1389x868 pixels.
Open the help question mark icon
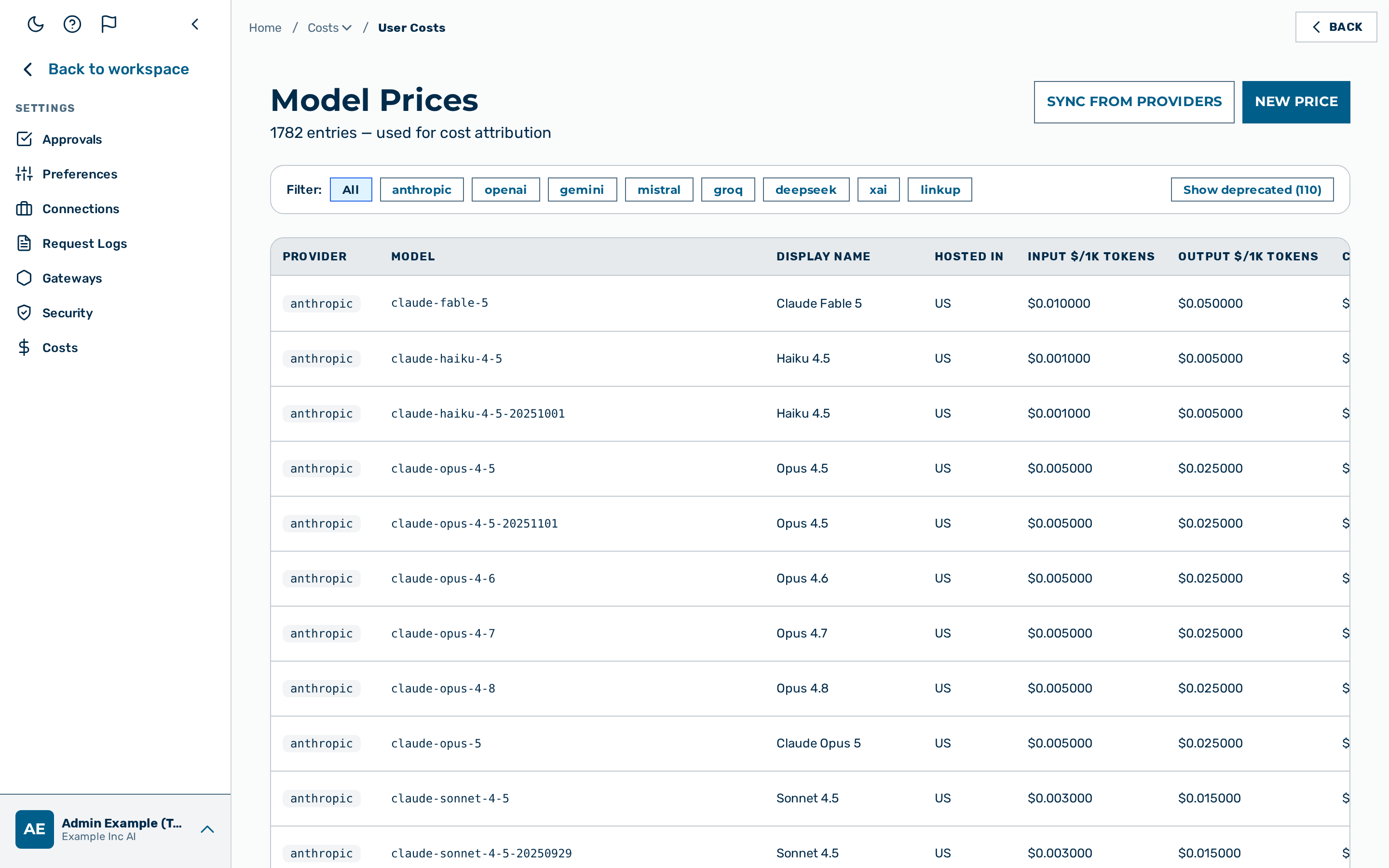click(x=72, y=24)
